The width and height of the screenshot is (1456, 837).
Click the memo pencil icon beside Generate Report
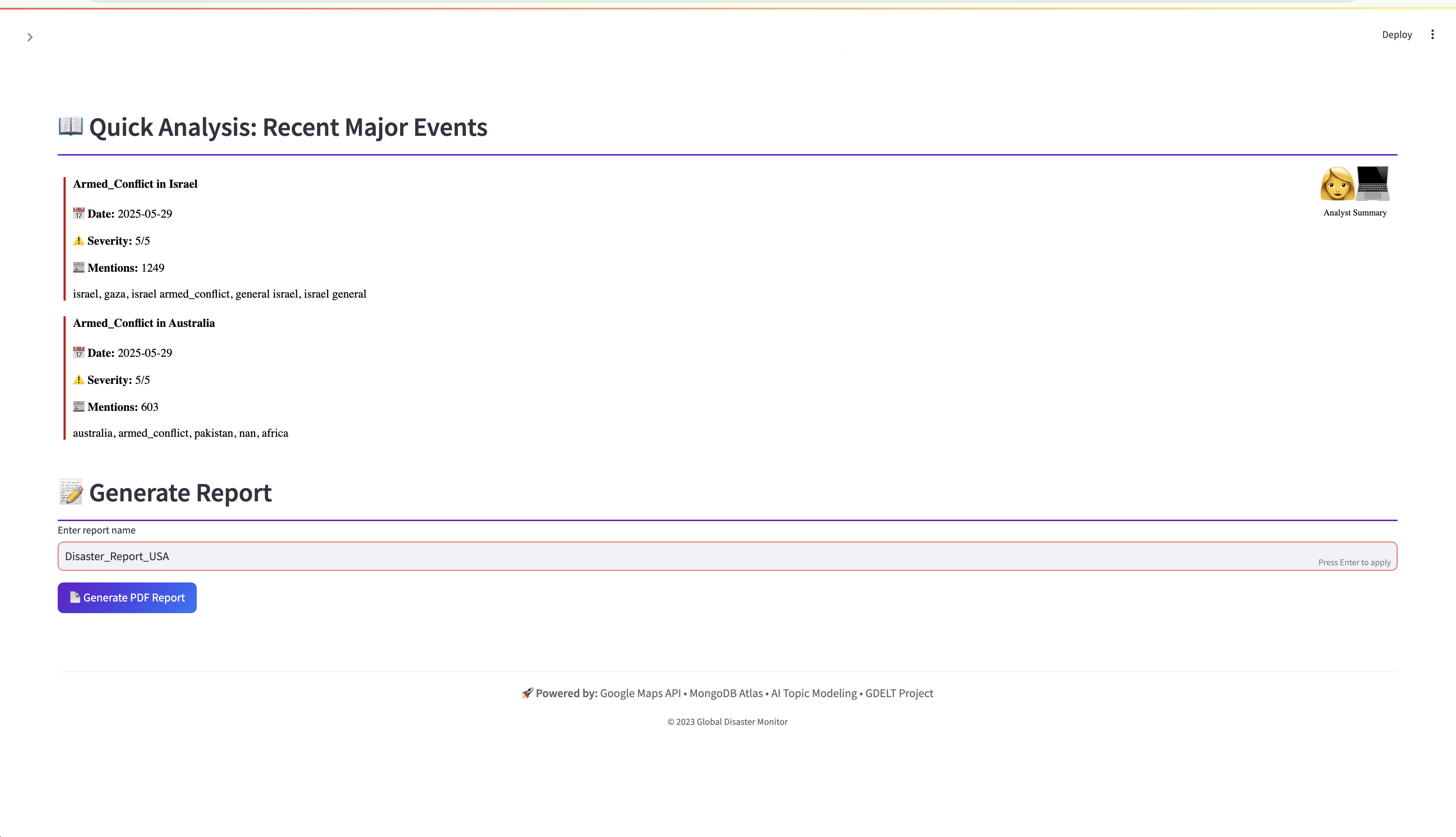coord(71,492)
